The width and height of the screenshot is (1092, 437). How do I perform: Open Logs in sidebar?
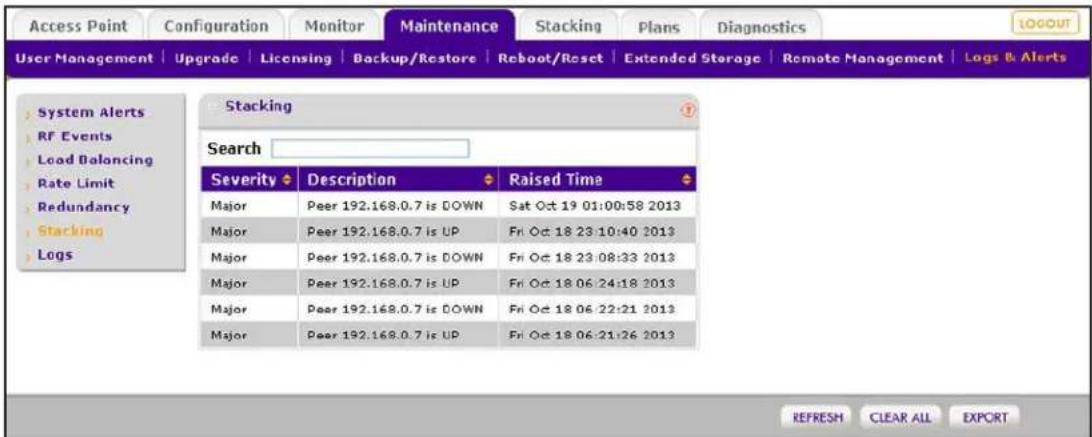pos(55,254)
